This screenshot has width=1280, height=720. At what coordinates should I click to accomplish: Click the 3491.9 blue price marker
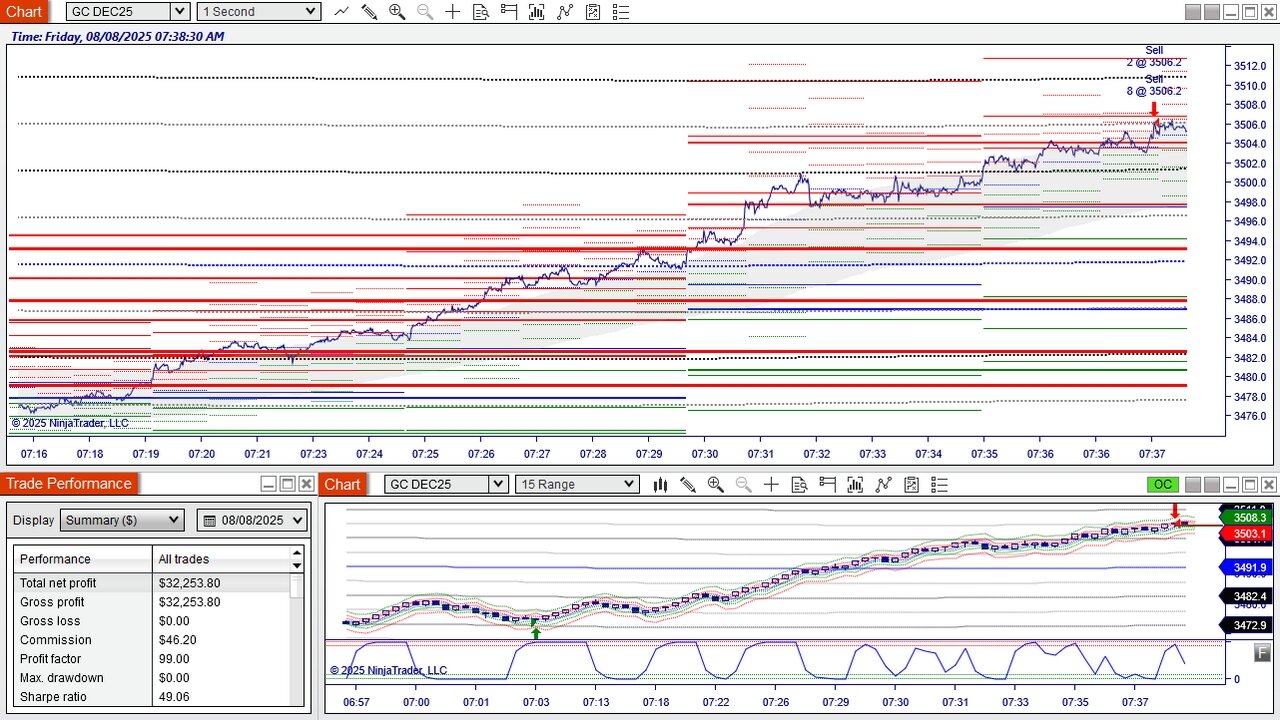pyautogui.click(x=1248, y=567)
